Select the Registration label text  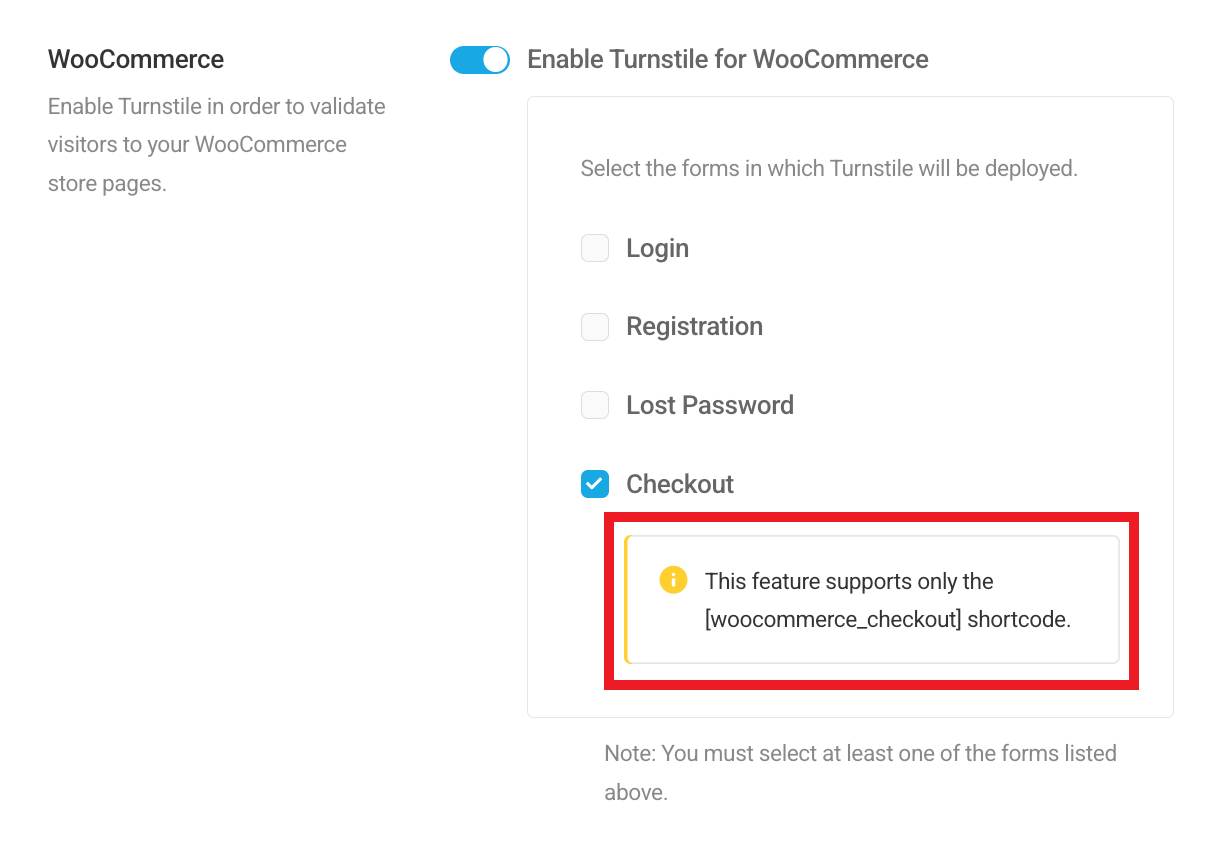[694, 326]
